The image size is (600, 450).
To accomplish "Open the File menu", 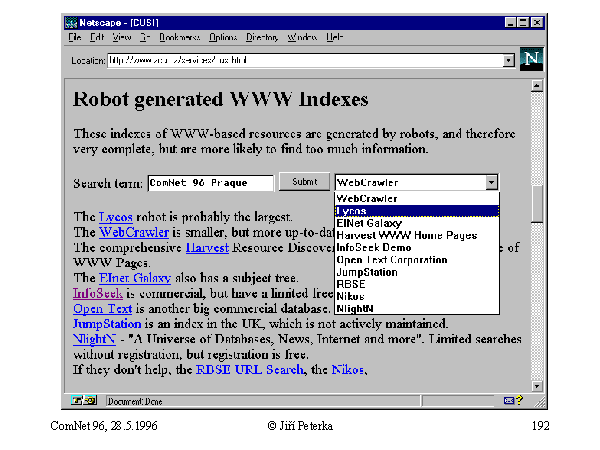I will [75, 37].
